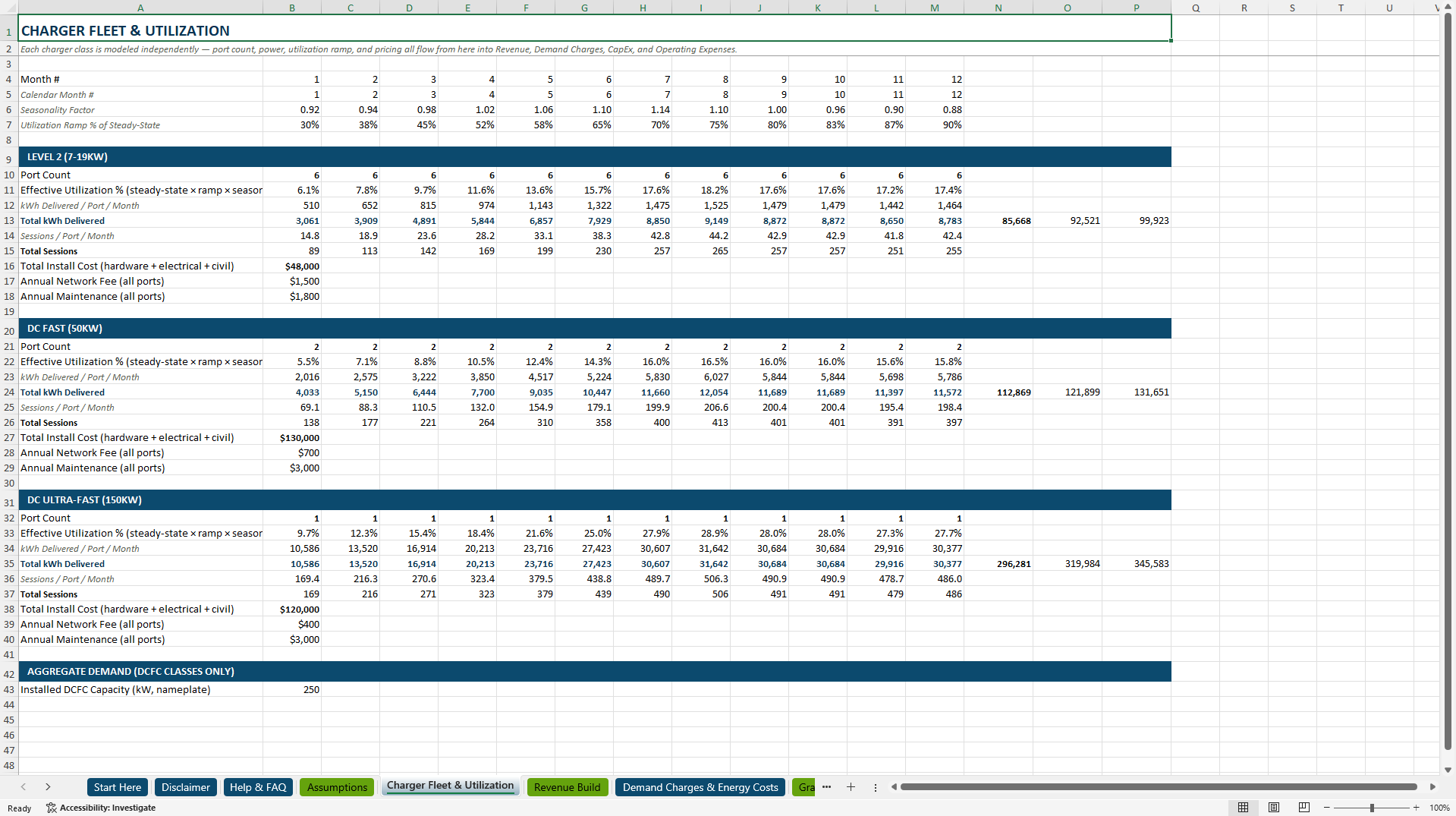Select Level 2 Annual Maintenance $1,800 cell

click(x=292, y=297)
